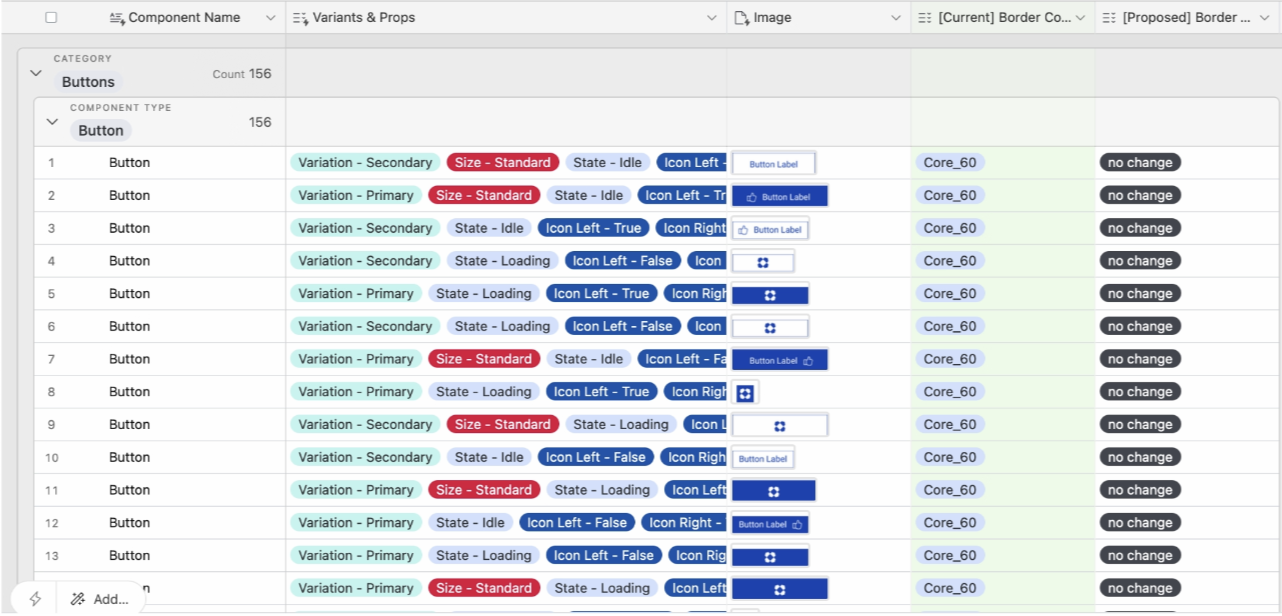Click the 'Icon Left - False' tag in row 6
This screenshot has width=1282, height=616.
click(622, 326)
